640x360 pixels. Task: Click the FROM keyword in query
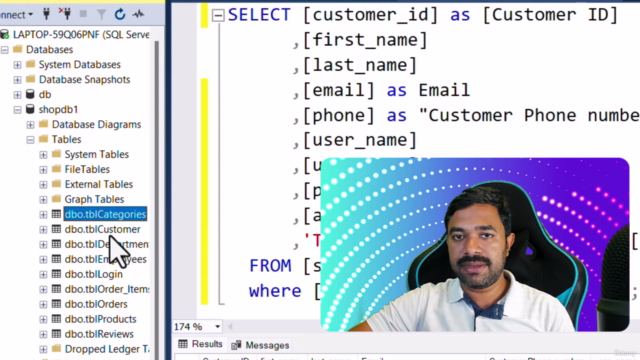pyautogui.click(x=270, y=266)
